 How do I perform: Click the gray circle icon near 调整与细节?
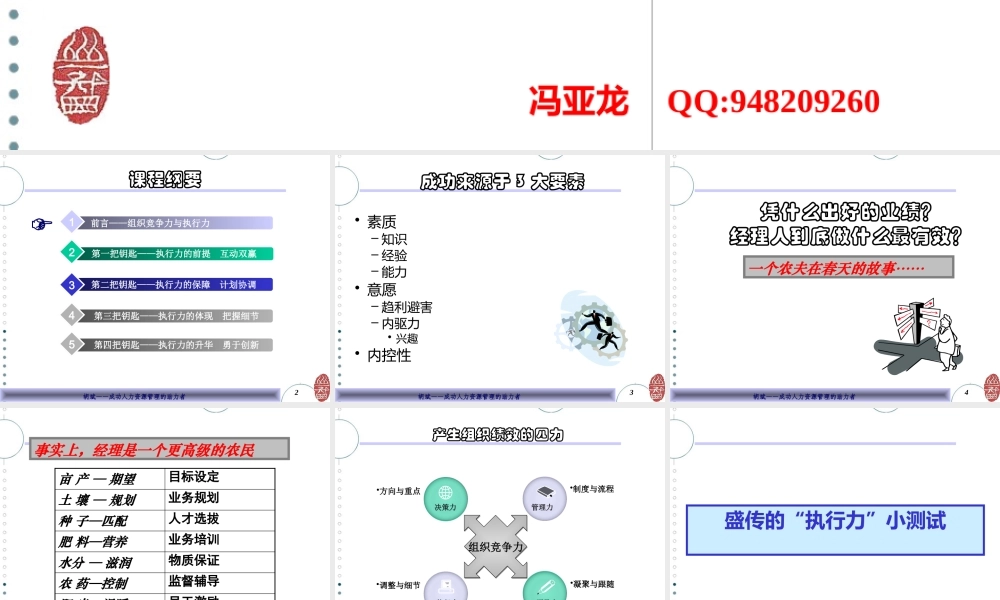[446, 587]
